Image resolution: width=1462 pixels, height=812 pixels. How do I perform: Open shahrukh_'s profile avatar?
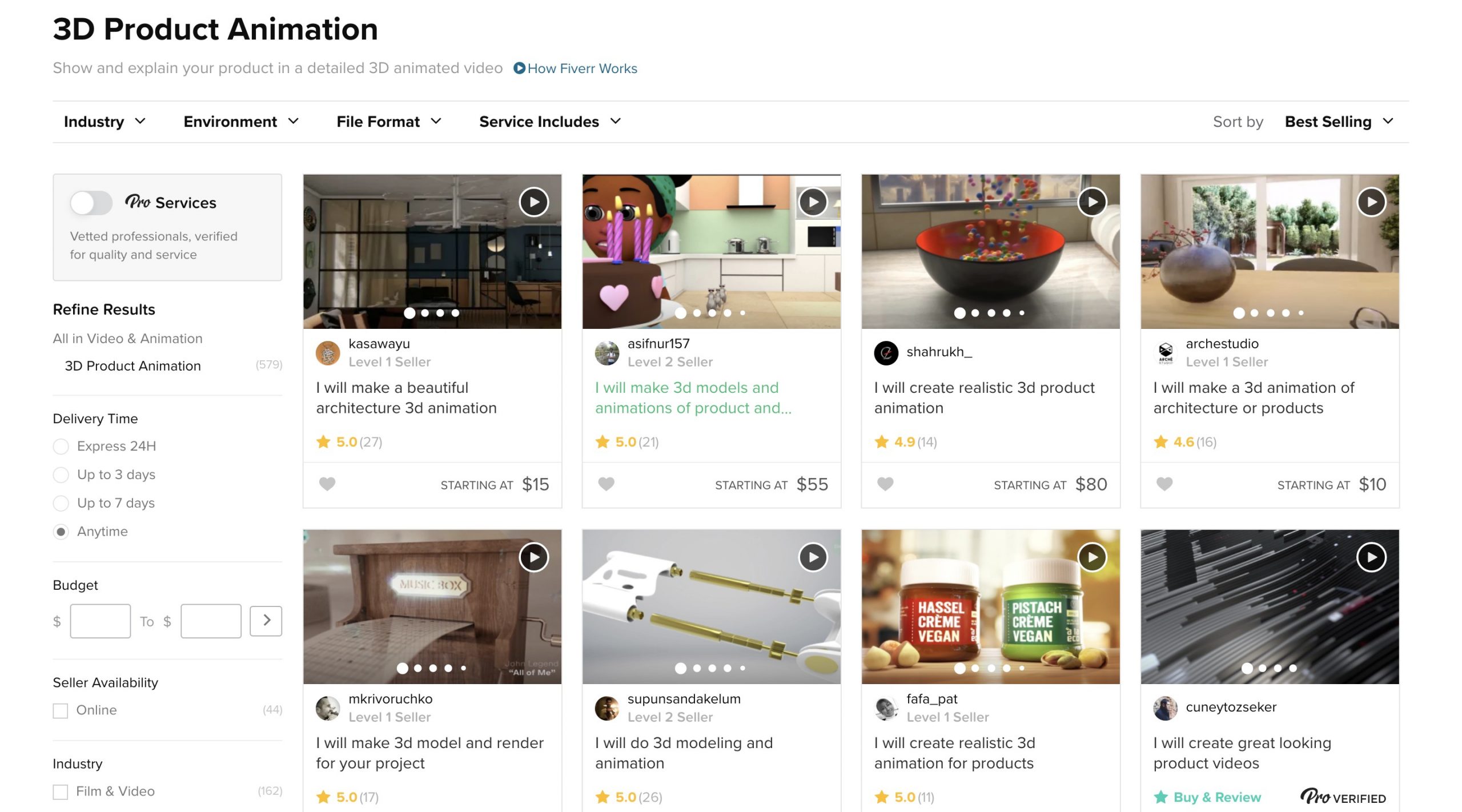(x=886, y=353)
